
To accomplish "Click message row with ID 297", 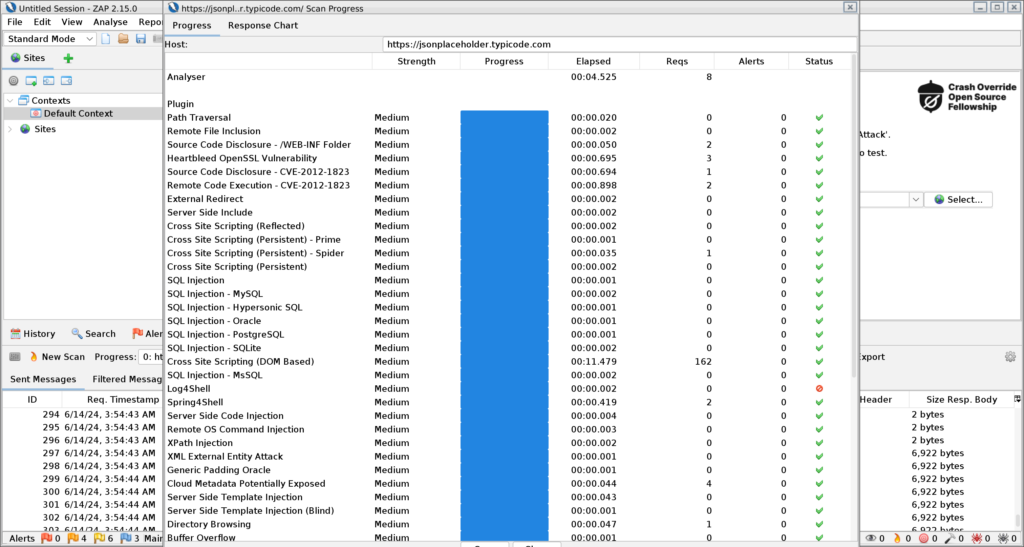I will coord(83,453).
